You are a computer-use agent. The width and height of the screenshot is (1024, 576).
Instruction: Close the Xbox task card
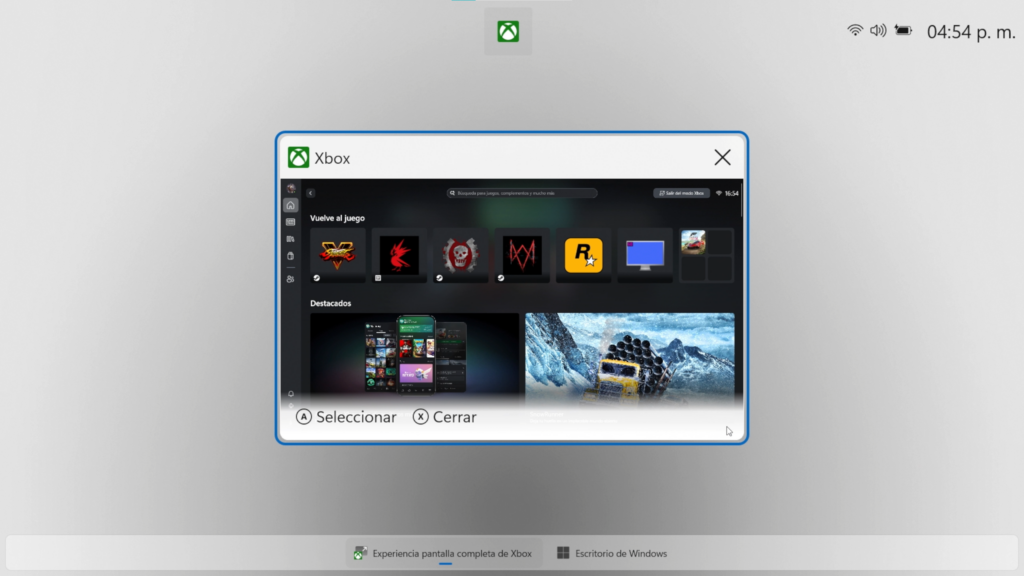[x=722, y=157]
